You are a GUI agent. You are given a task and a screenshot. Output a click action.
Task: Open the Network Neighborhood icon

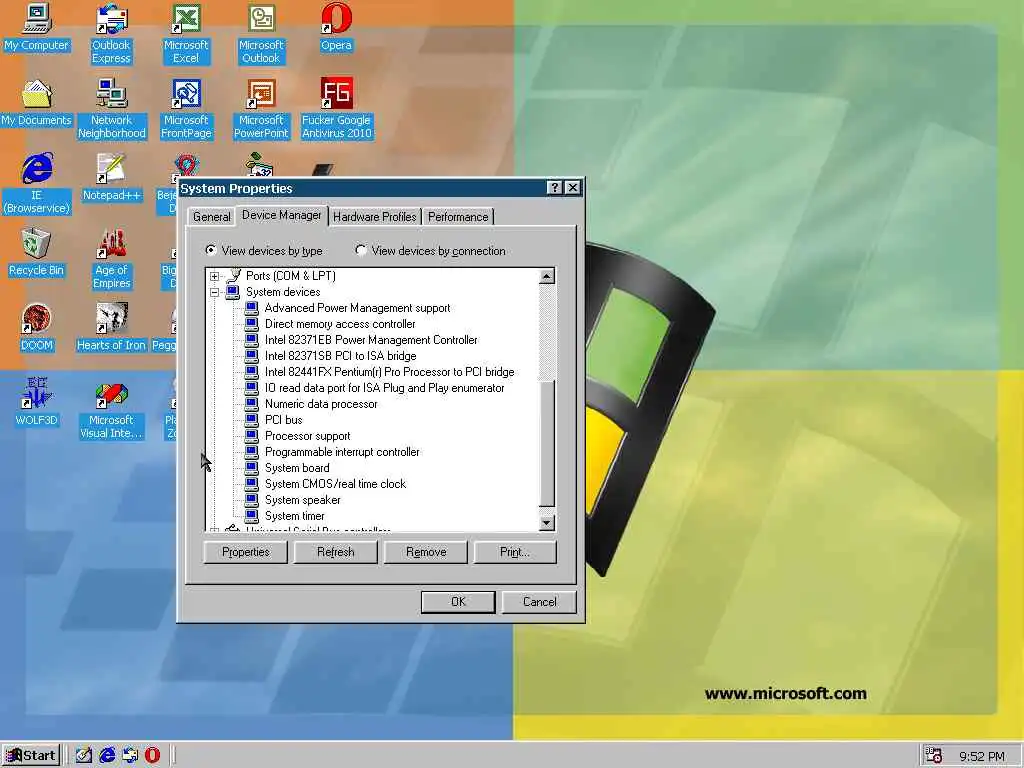click(x=112, y=109)
